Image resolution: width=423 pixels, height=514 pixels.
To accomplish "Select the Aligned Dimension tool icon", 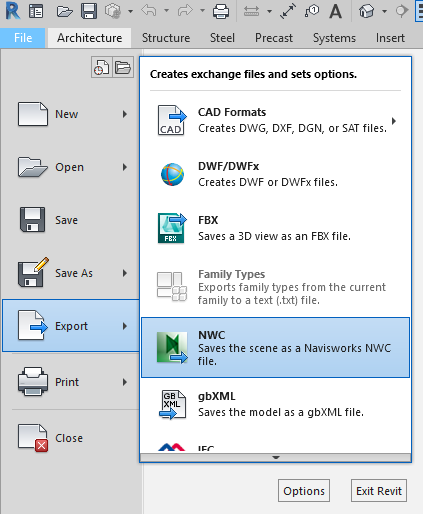I will [288, 11].
